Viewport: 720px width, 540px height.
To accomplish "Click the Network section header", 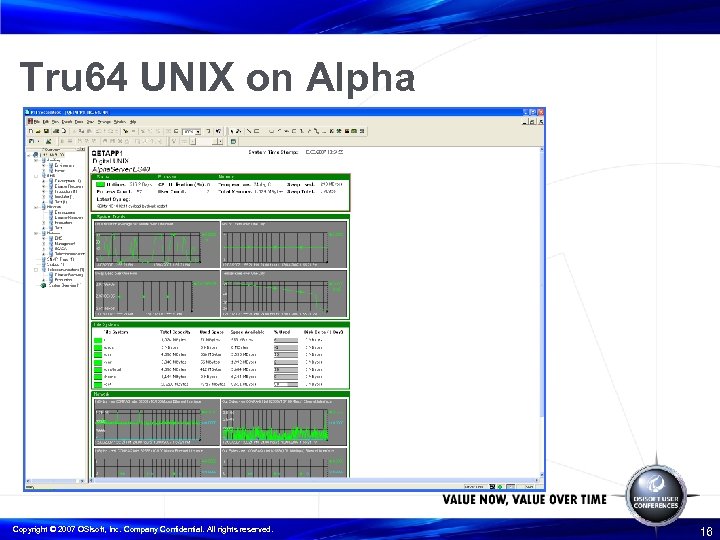I will coord(220,394).
